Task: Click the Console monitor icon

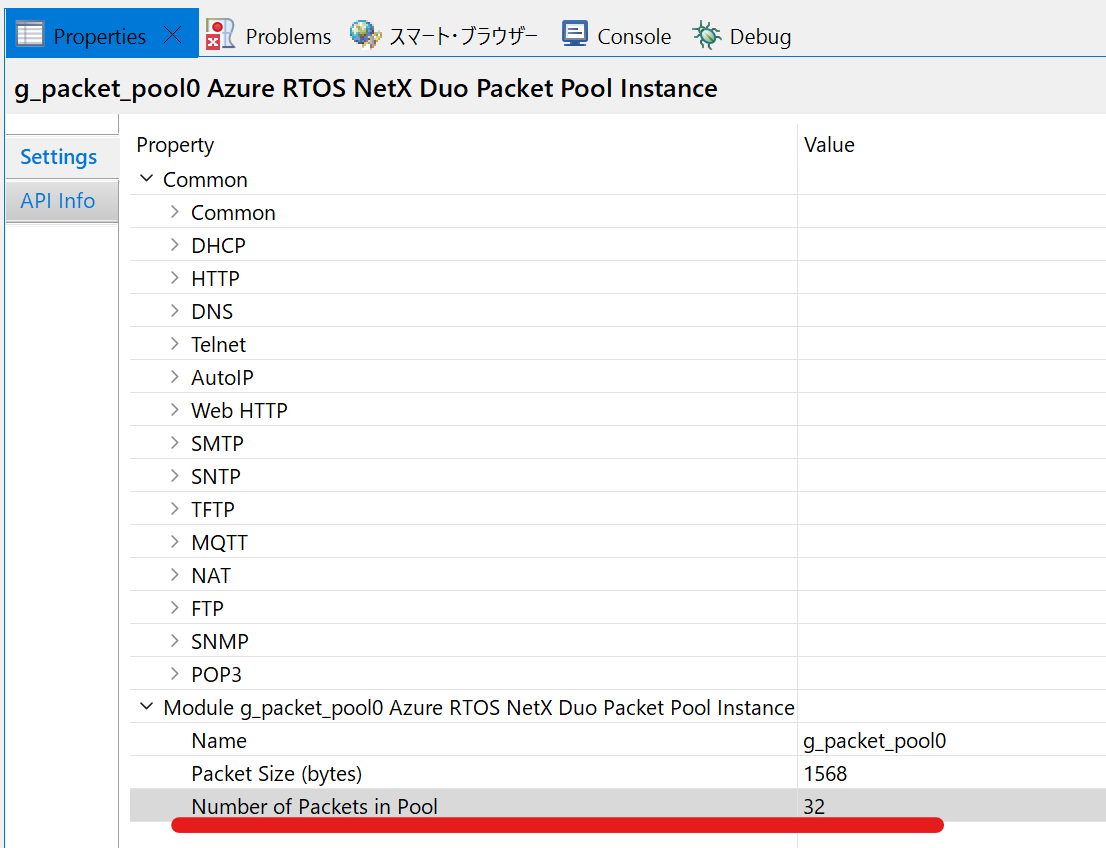Action: pyautogui.click(x=574, y=34)
